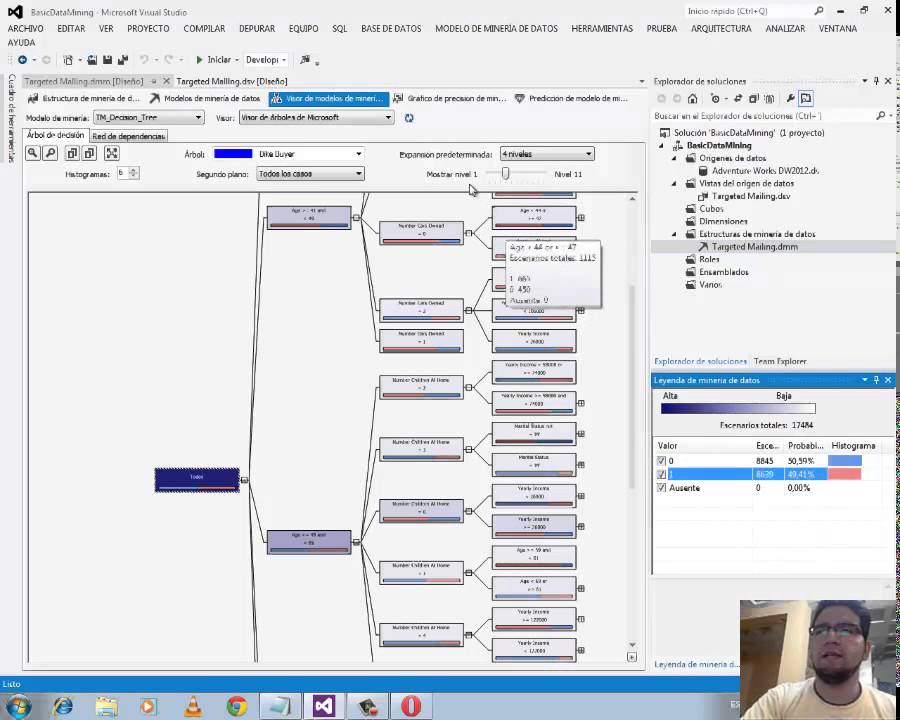Open the Cuadro de herramientas side panel
The image size is (900, 720).
click(x=11, y=118)
